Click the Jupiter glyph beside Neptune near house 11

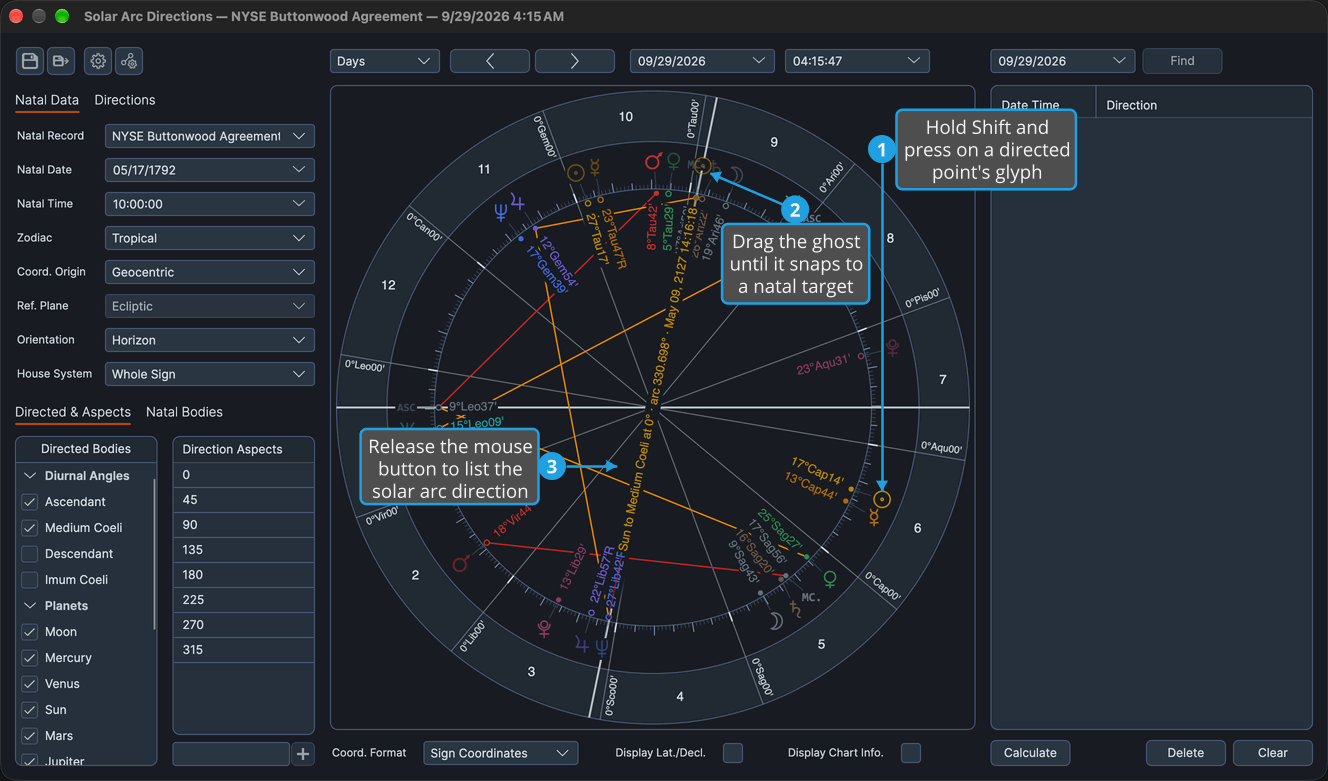[x=517, y=202]
